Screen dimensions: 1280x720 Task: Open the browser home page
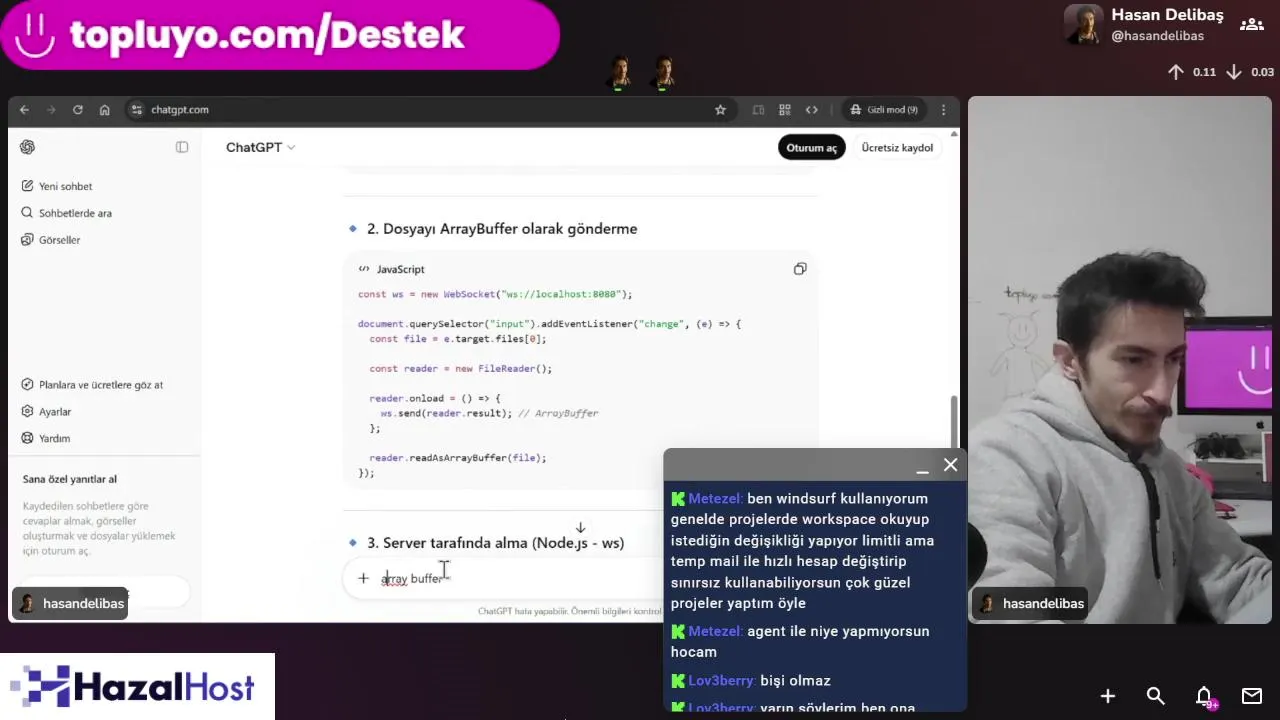tap(104, 110)
